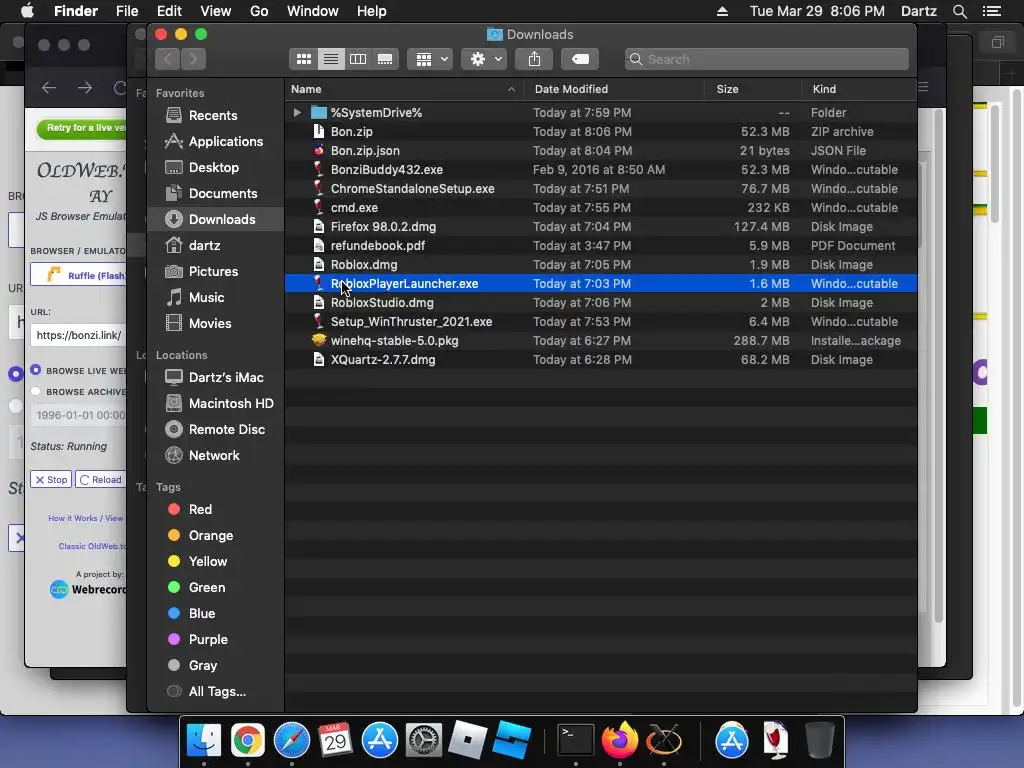Open Spotlight search in menu bar
The height and width of the screenshot is (768, 1024).
pyautogui.click(x=959, y=11)
